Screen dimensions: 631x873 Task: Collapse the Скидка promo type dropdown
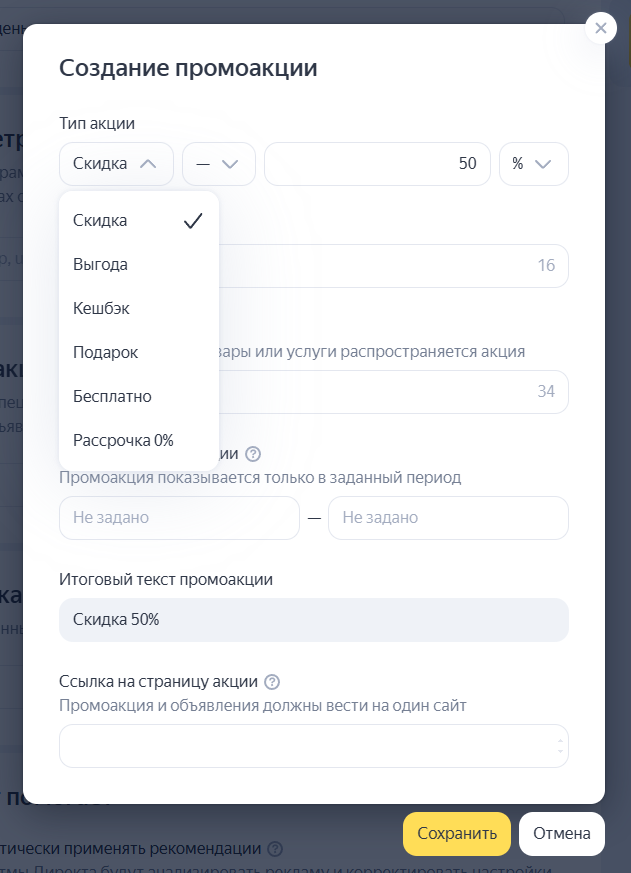point(116,164)
